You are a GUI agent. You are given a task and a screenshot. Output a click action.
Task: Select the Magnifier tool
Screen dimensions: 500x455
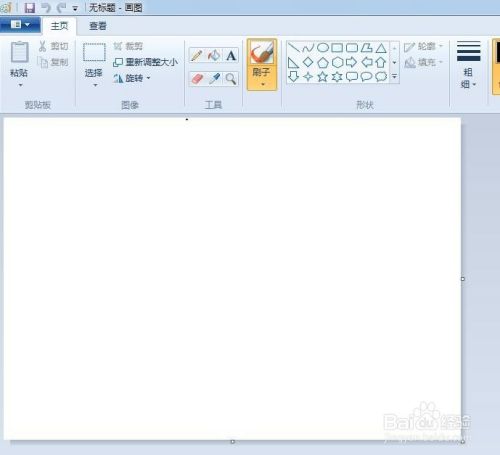pyautogui.click(x=231, y=79)
